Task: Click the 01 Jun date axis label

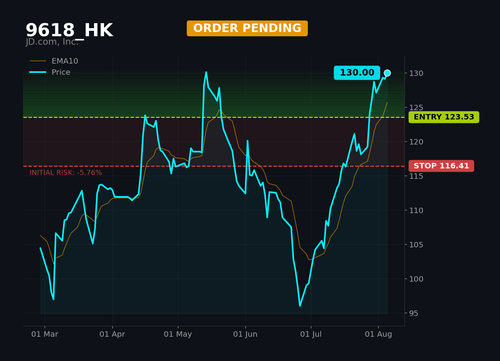Action: coord(245,334)
